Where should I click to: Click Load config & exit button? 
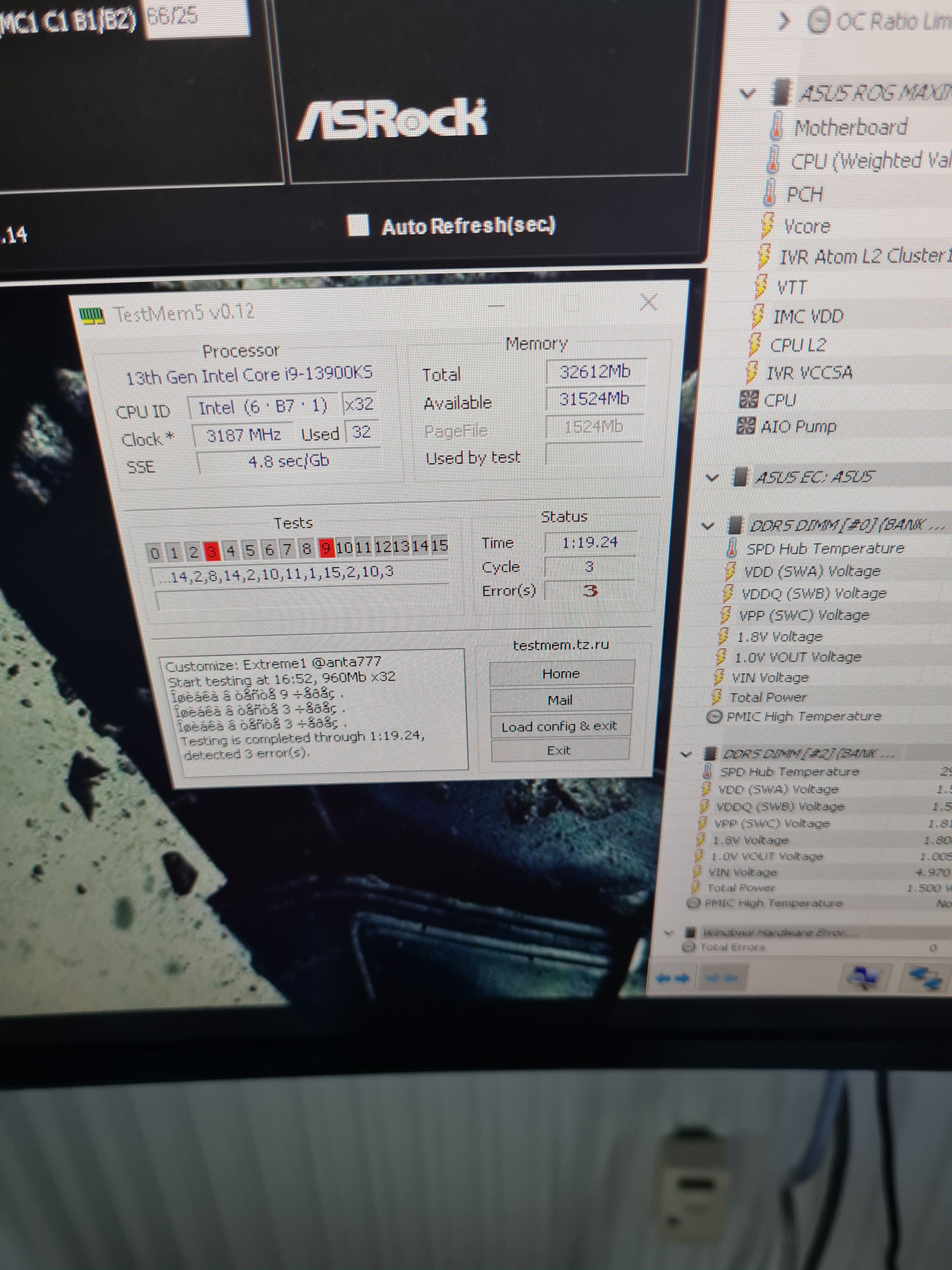click(559, 726)
